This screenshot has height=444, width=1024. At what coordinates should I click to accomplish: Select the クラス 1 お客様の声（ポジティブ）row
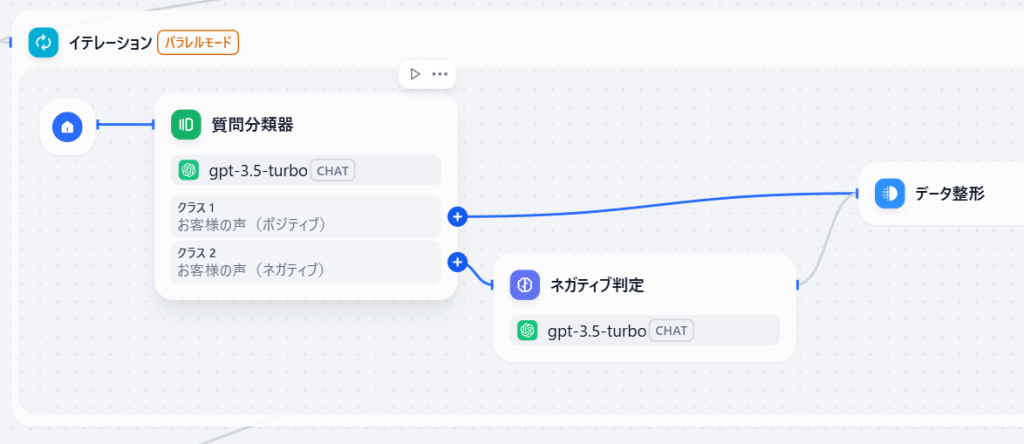coord(306,217)
